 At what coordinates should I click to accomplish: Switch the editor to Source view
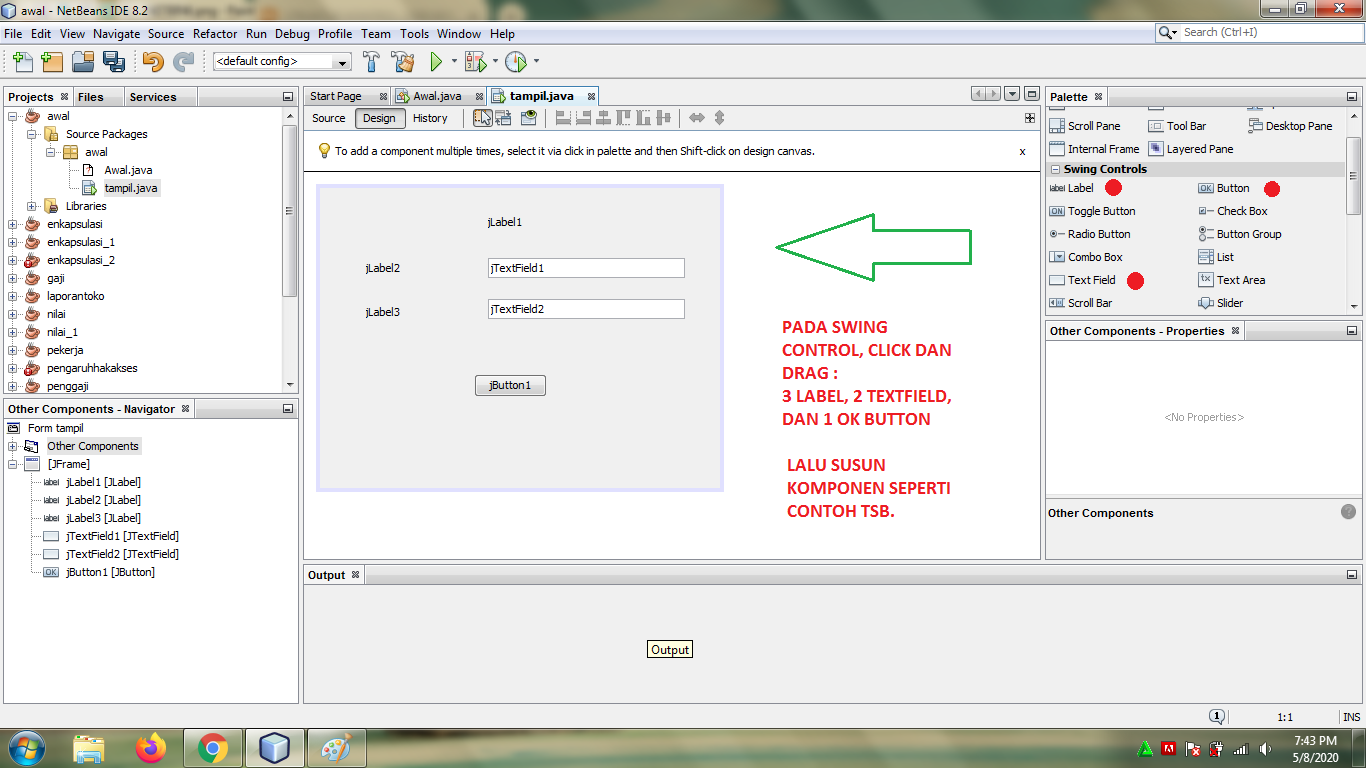click(x=328, y=117)
